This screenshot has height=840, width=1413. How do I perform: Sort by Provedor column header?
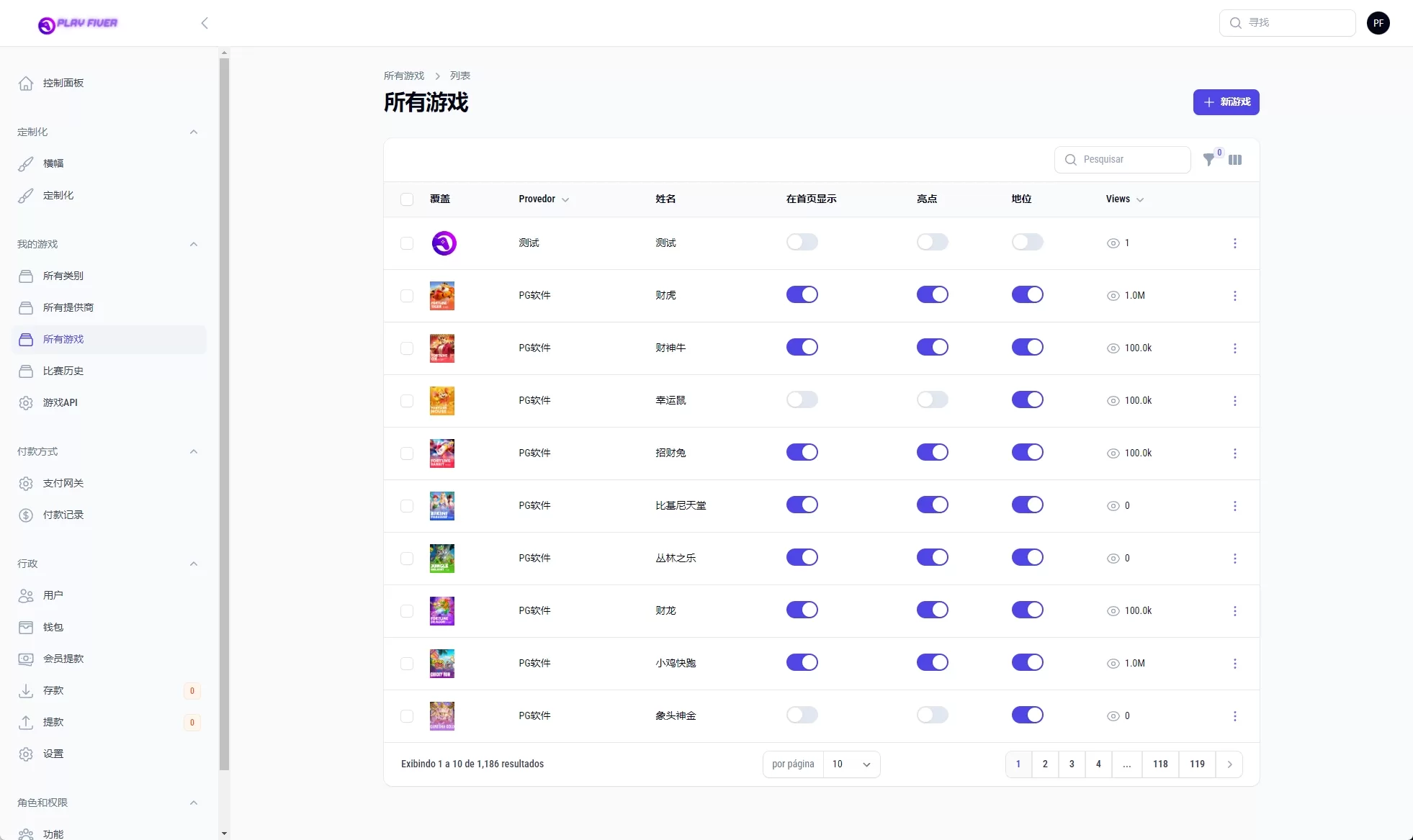pos(544,199)
